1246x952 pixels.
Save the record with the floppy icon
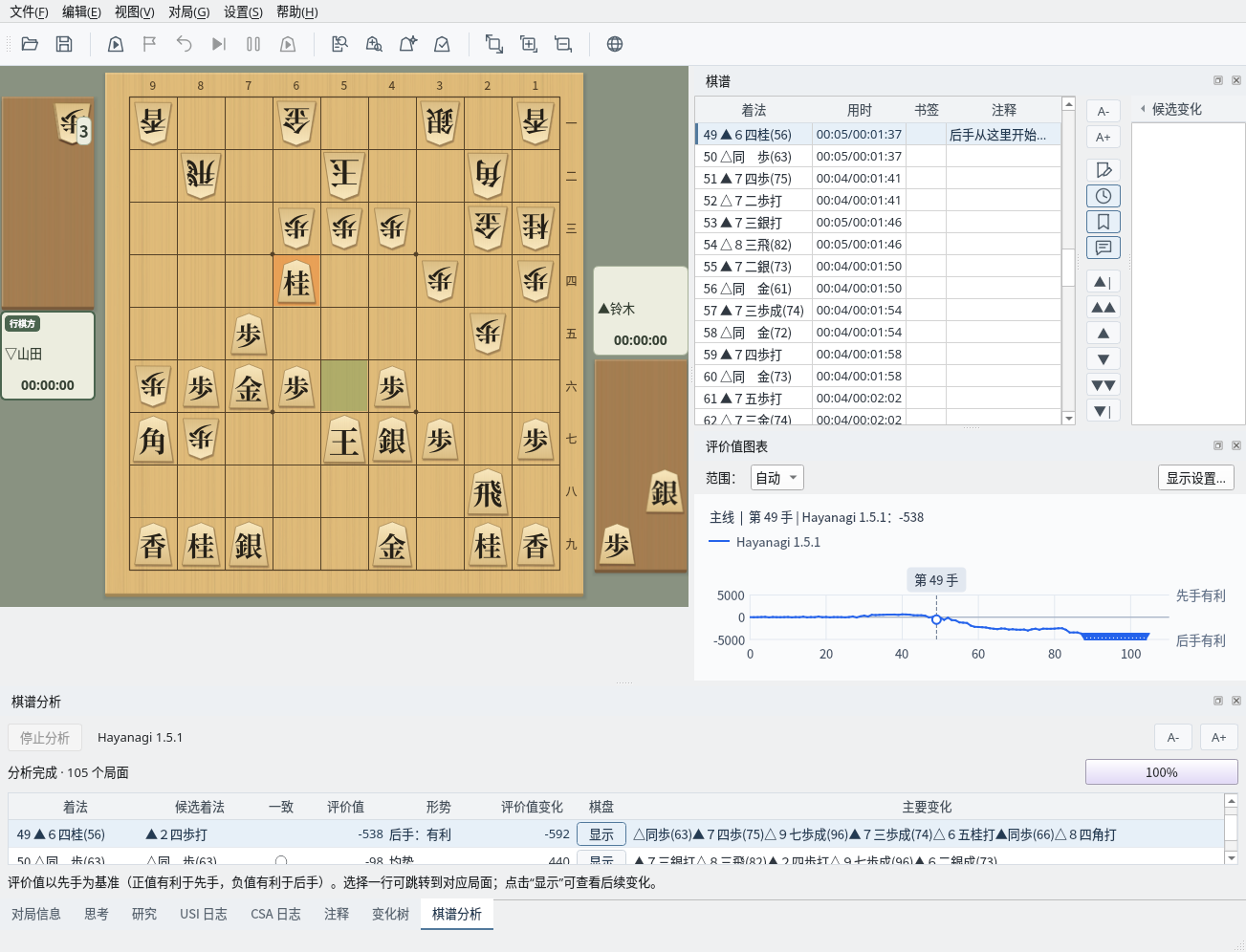(64, 44)
